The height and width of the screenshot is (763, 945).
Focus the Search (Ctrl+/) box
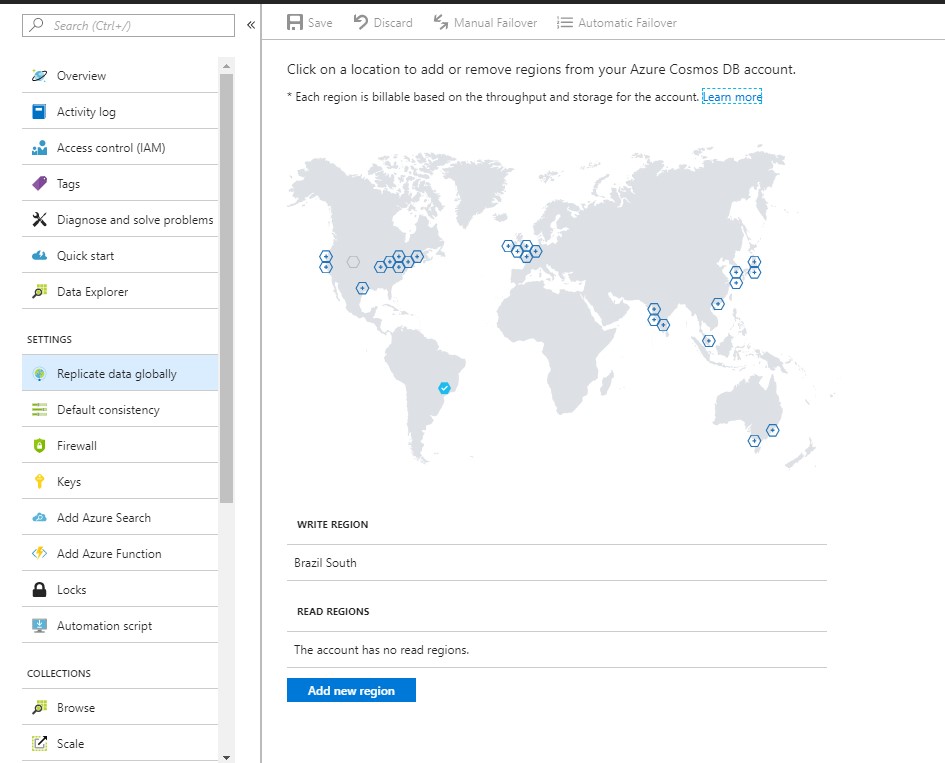coord(128,25)
